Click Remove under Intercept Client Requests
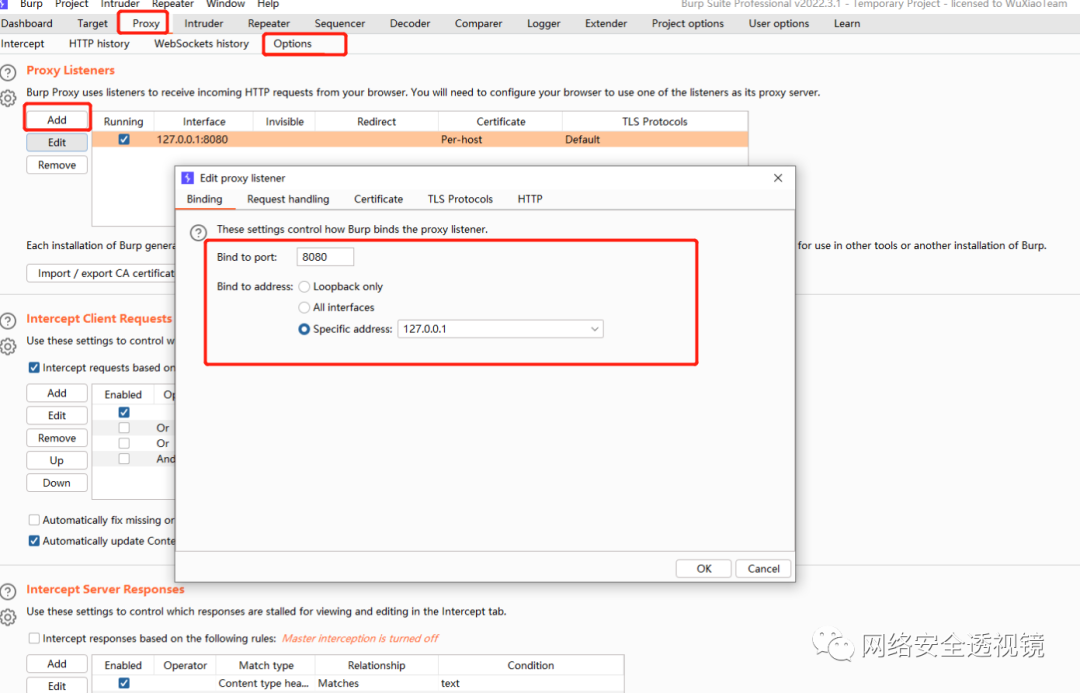1080x693 pixels. click(x=57, y=438)
